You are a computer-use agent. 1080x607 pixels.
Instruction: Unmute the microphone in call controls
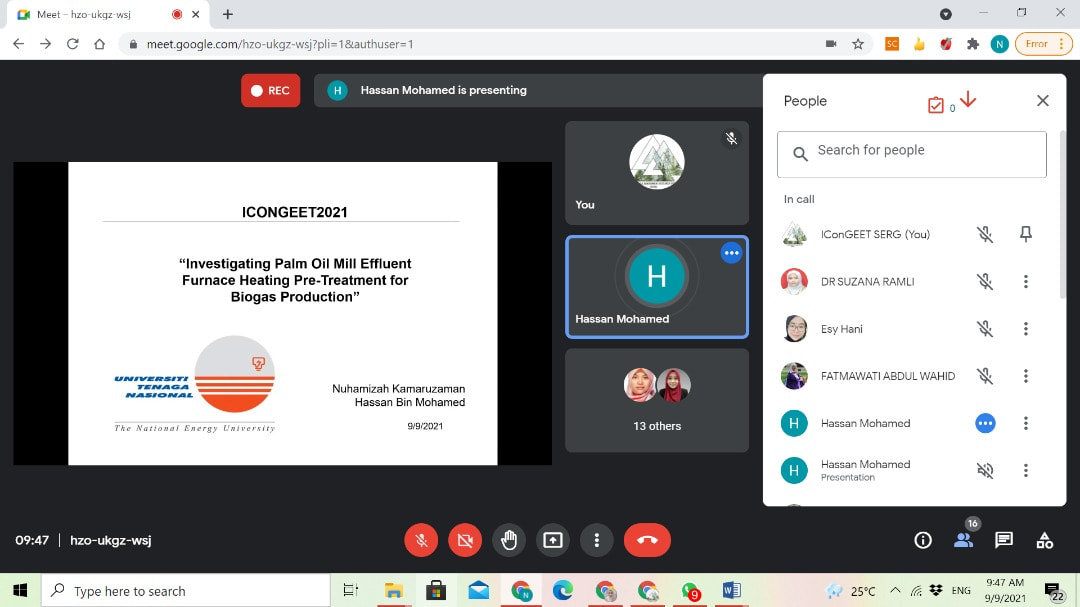tap(421, 540)
